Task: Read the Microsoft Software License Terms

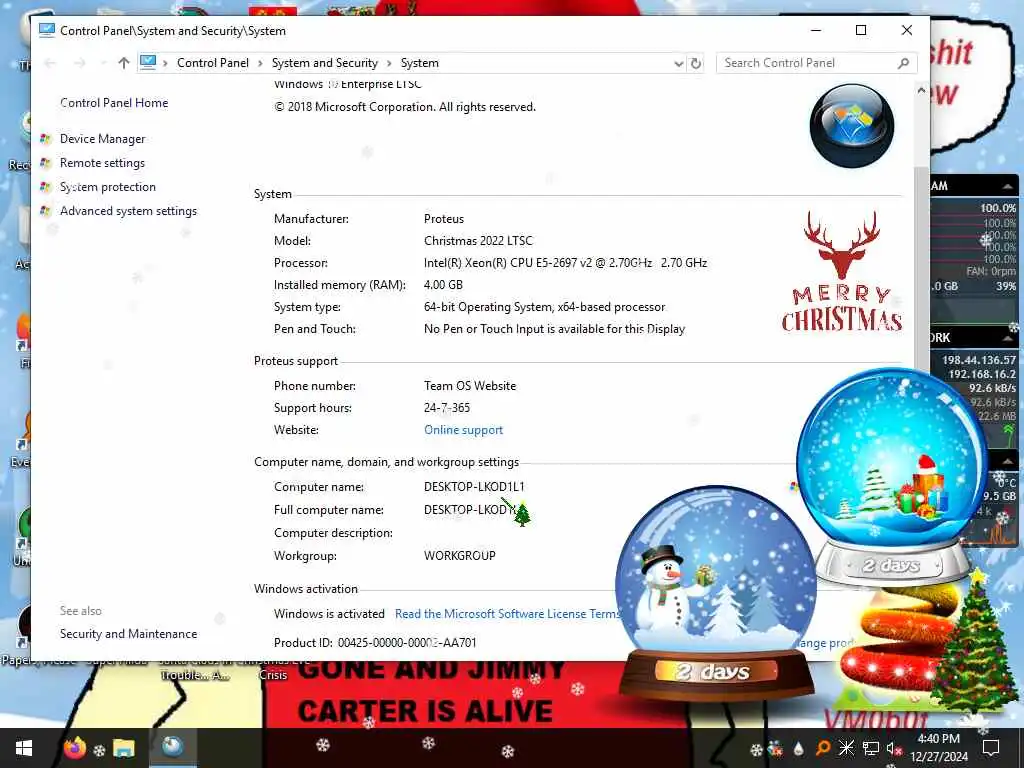Action: point(507,614)
